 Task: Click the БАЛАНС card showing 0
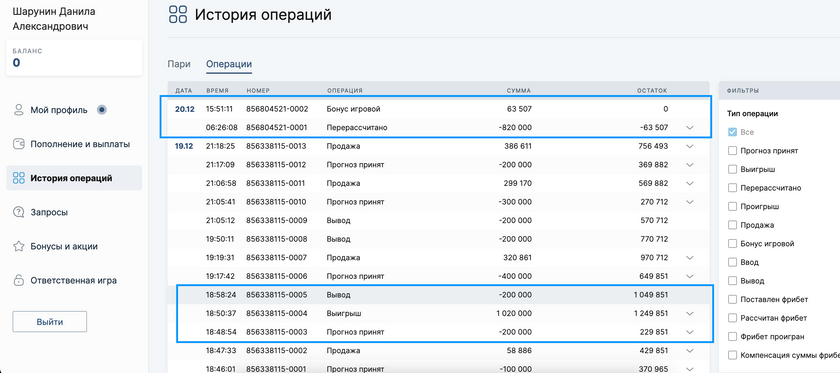[x=74, y=58]
